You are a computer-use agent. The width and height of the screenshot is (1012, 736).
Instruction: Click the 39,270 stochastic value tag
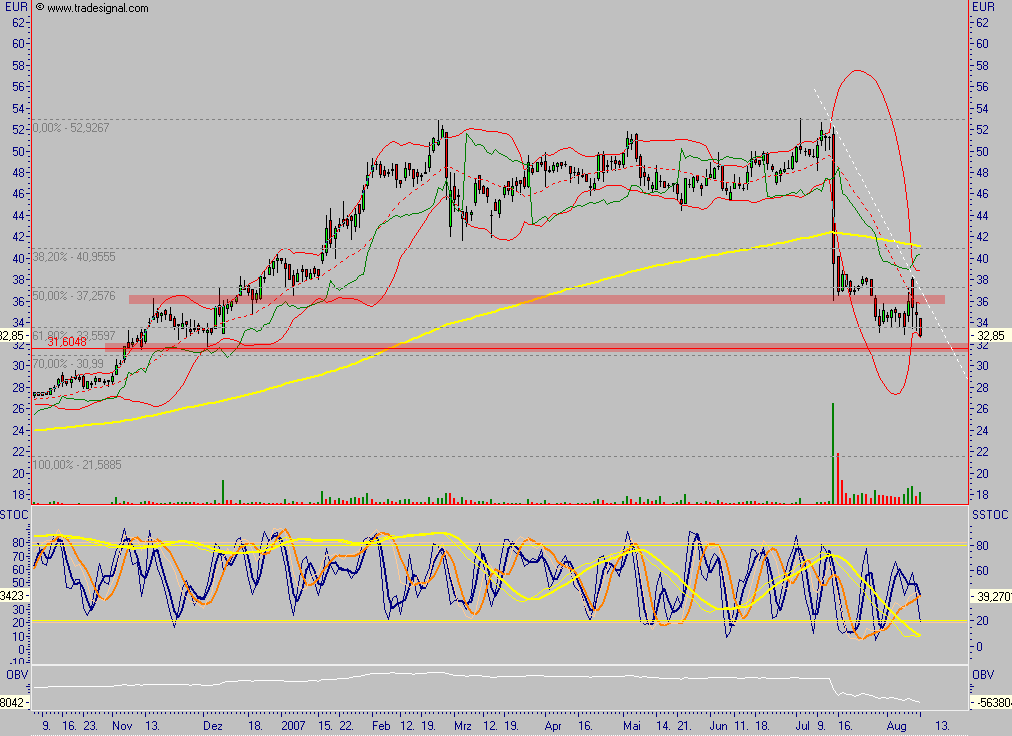(991, 597)
